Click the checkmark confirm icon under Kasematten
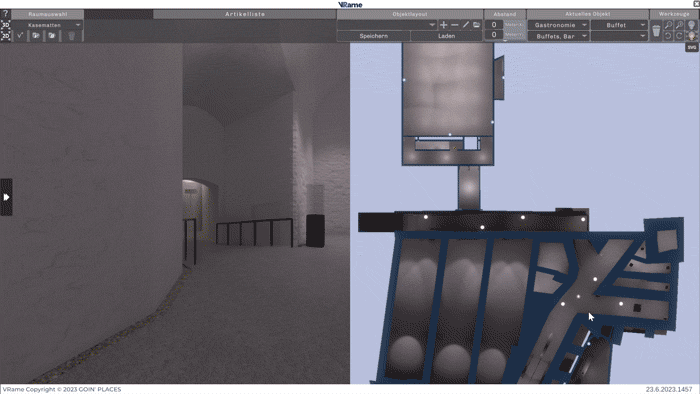Viewport: 700px width, 394px height. click(20, 36)
